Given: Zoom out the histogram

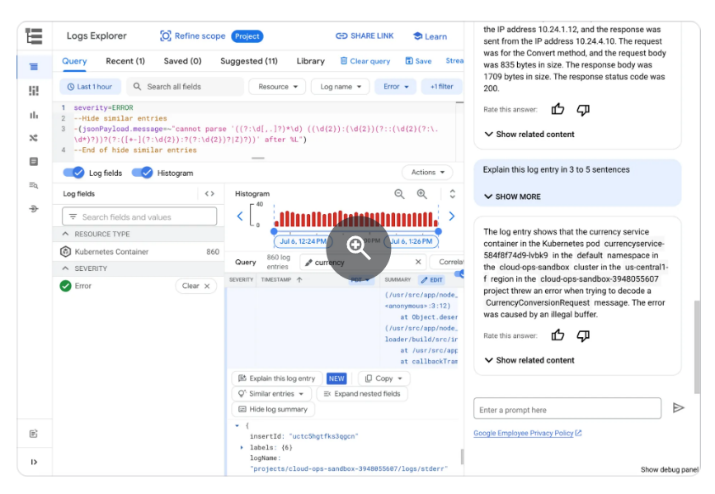Looking at the screenshot, I should tap(399, 194).
